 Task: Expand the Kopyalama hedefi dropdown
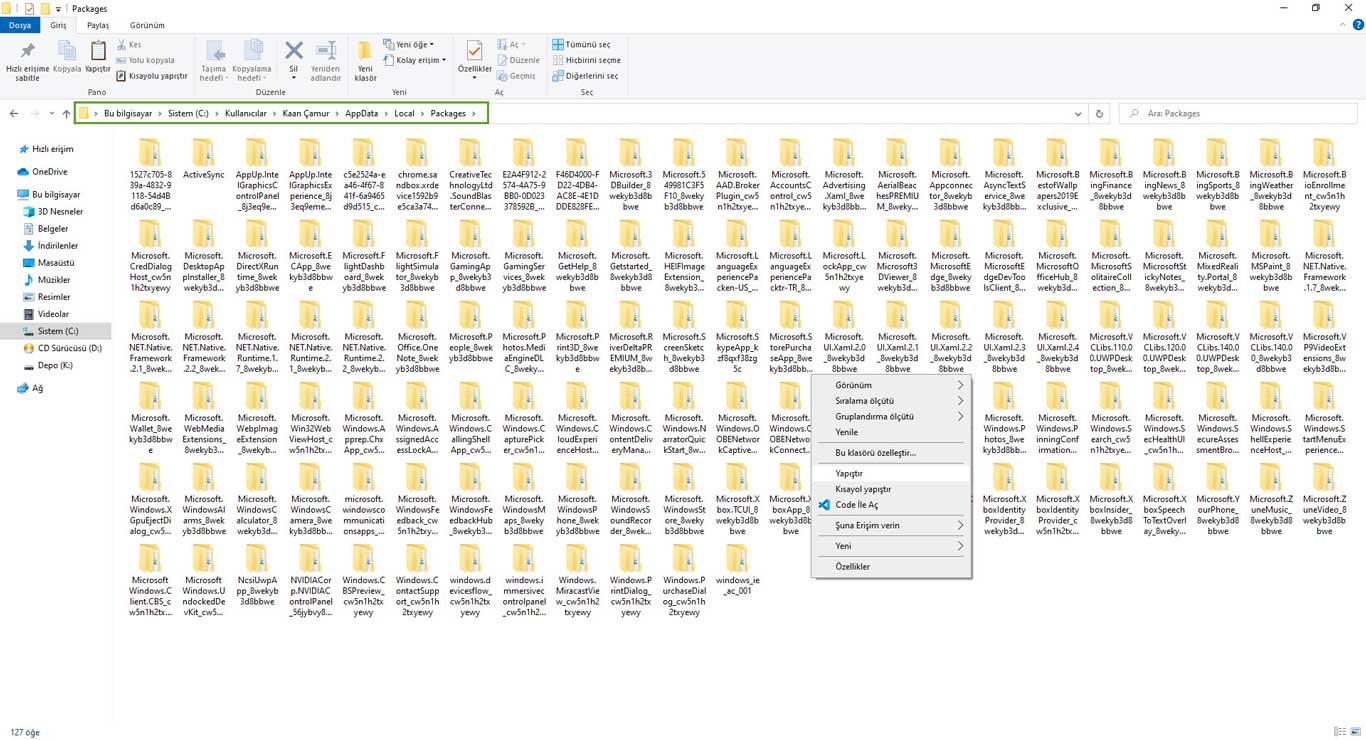tap(253, 72)
